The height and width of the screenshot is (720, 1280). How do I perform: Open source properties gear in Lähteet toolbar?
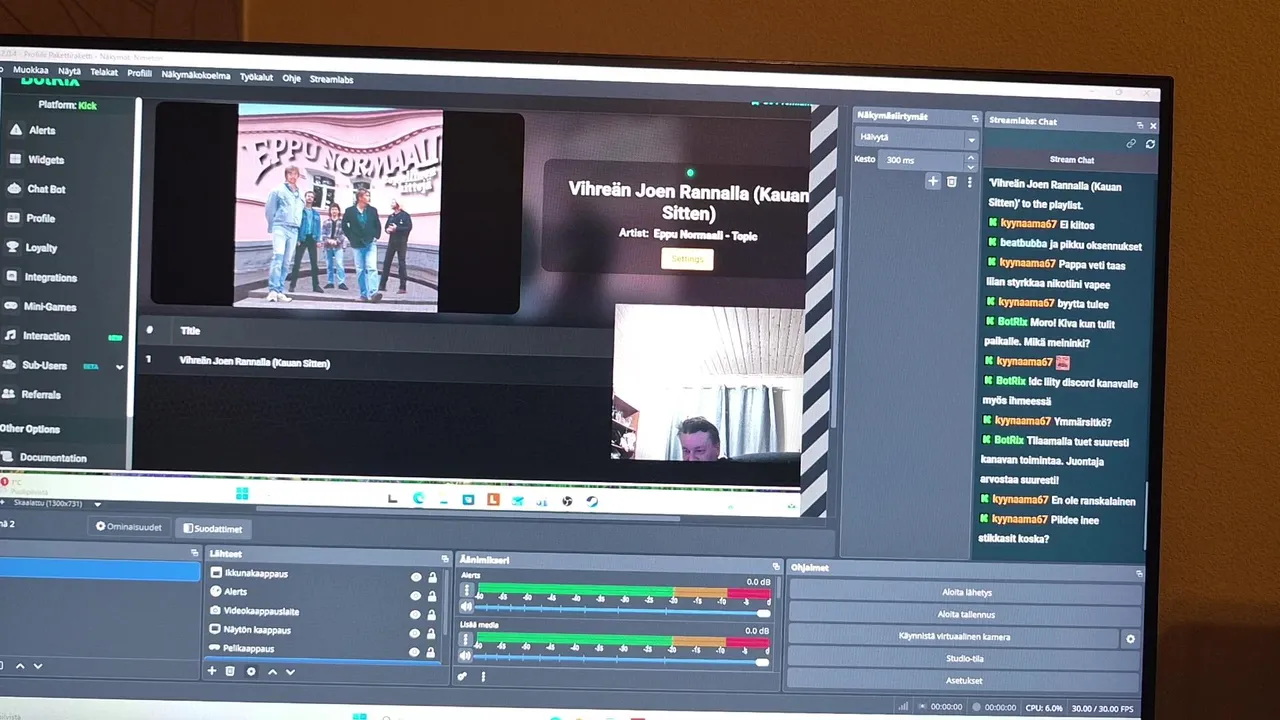251,672
